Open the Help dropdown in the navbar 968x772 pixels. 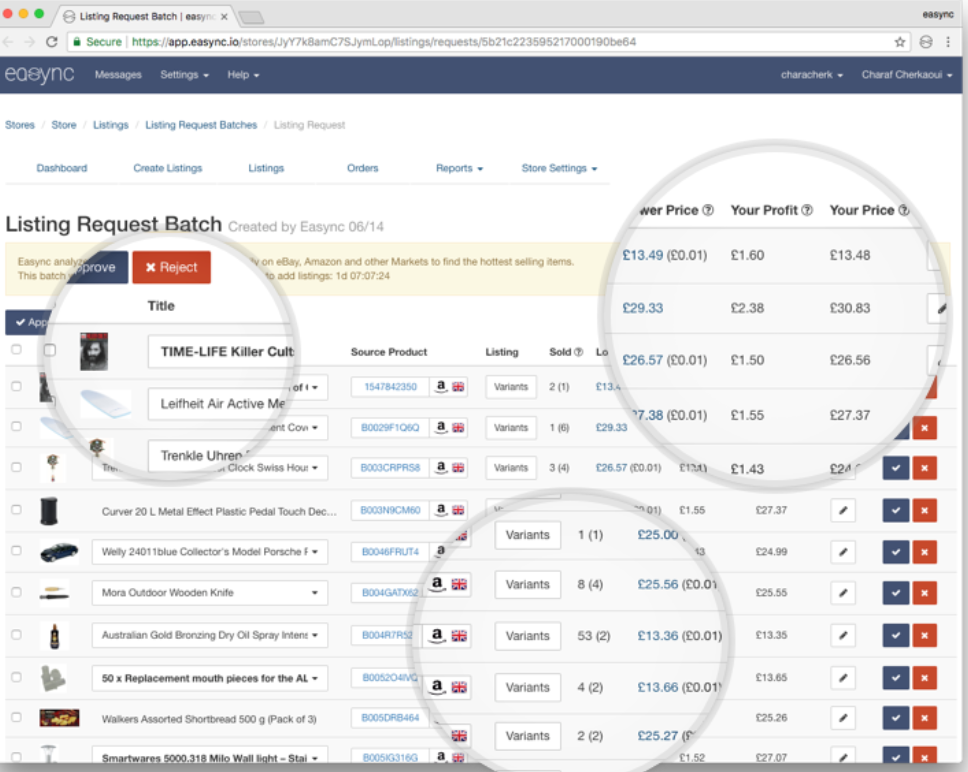pyautogui.click(x=243, y=75)
